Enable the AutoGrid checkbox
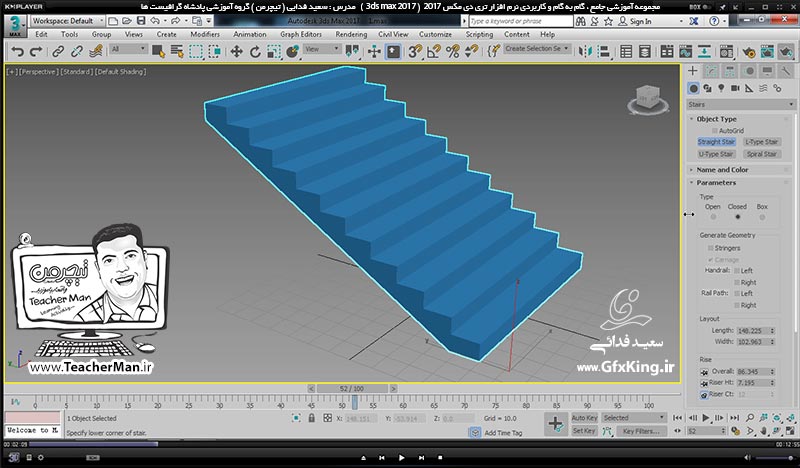 click(715, 131)
